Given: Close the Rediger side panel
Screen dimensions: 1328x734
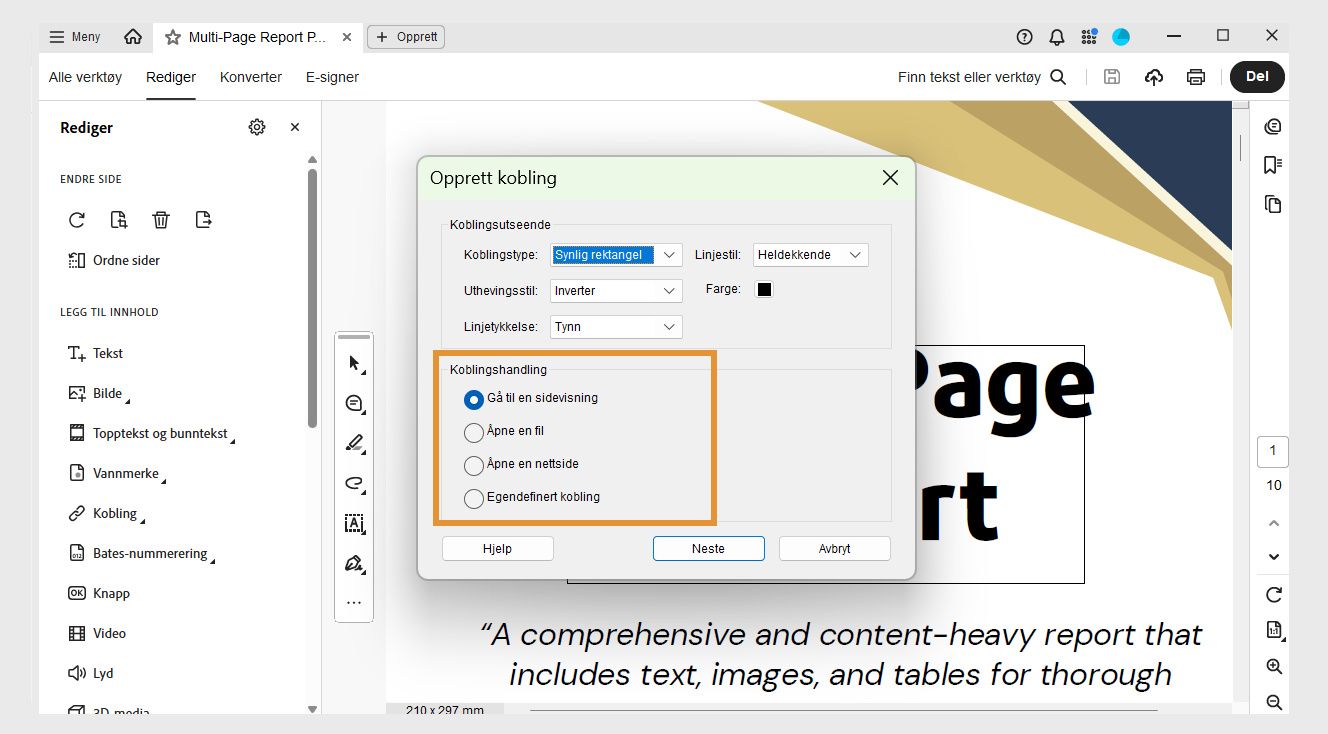Looking at the screenshot, I should [295, 127].
